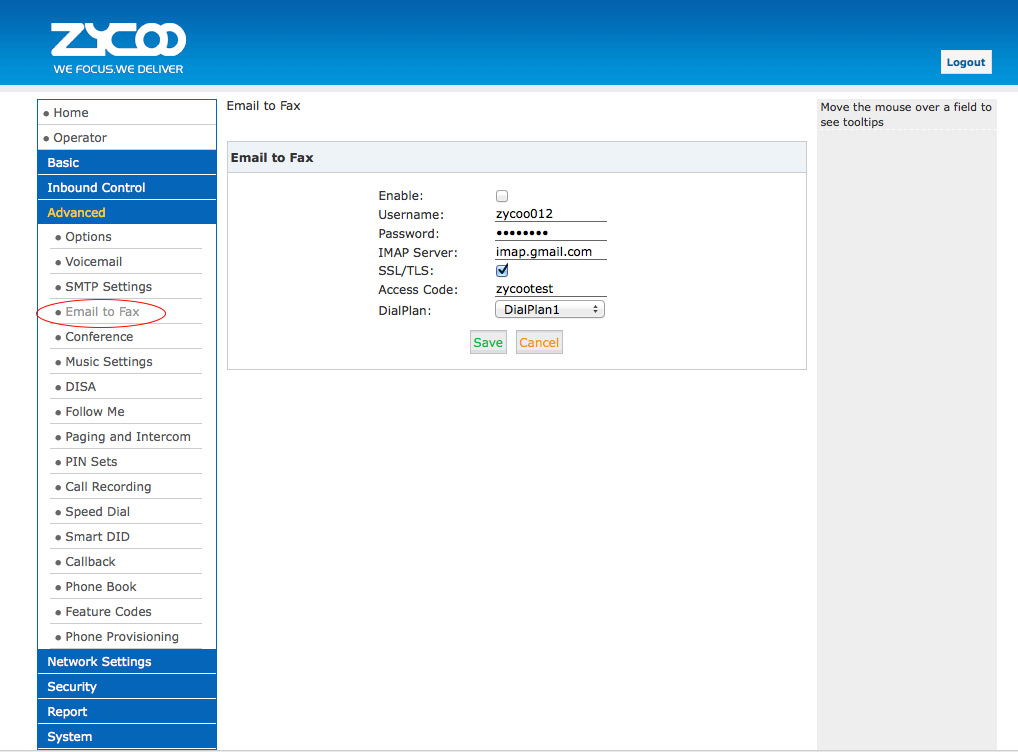Uncheck the SSL/TLS checkbox

502,271
